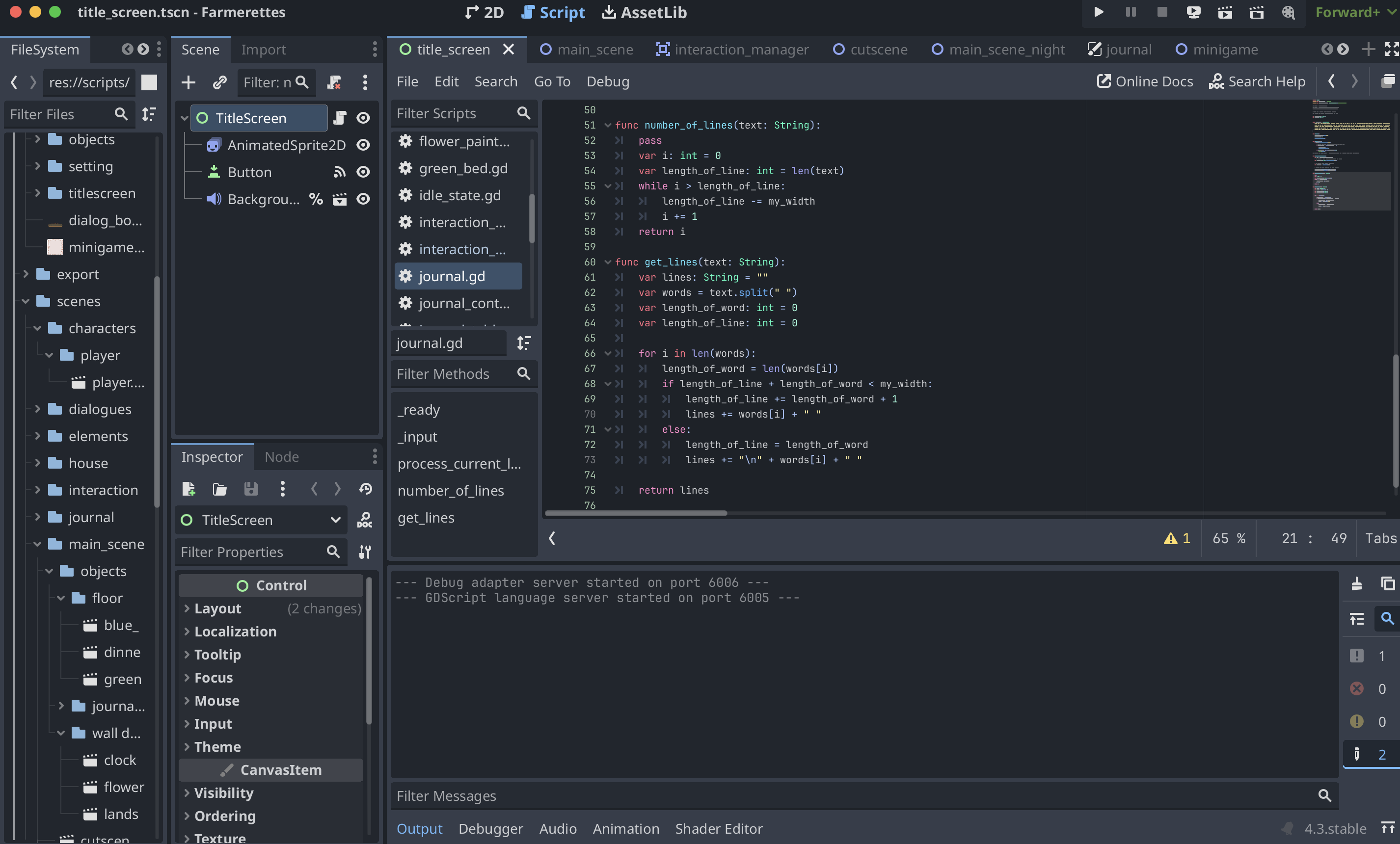Click Filter Methods search field
This screenshot has width=1400, height=844.
coord(463,374)
